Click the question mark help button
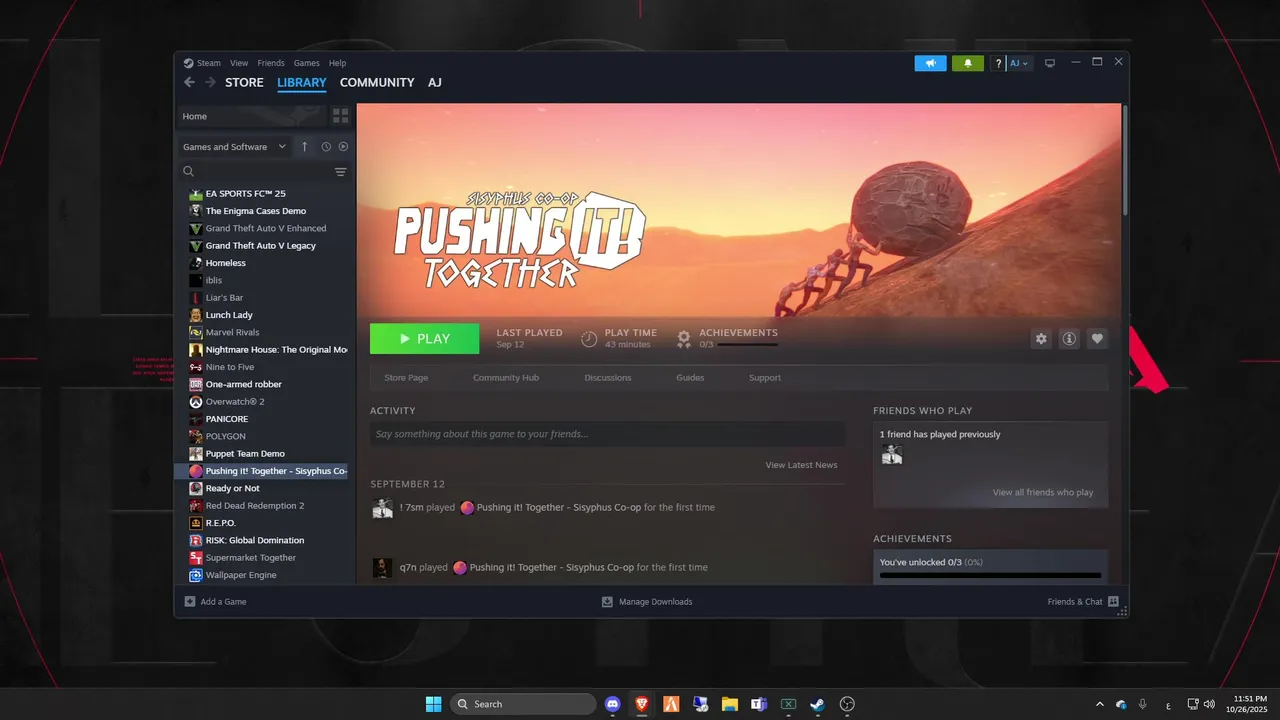This screenshot has width=1280, height=720. [998, 63]
